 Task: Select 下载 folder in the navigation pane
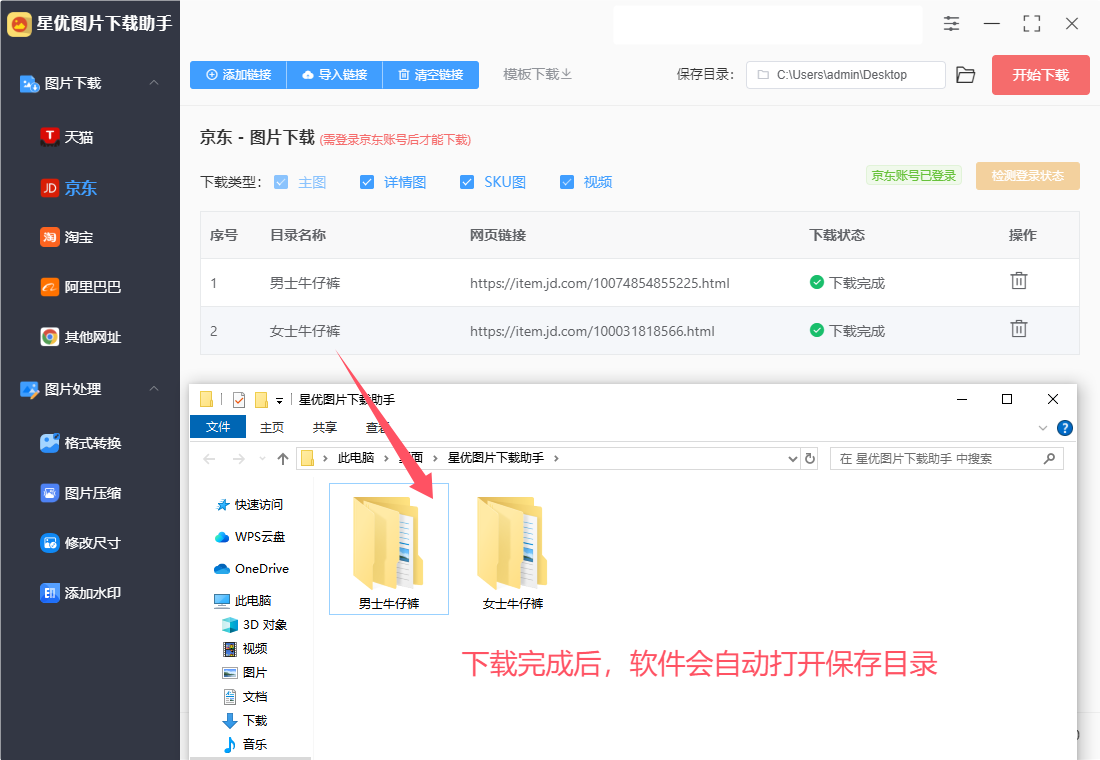[245, 720]
